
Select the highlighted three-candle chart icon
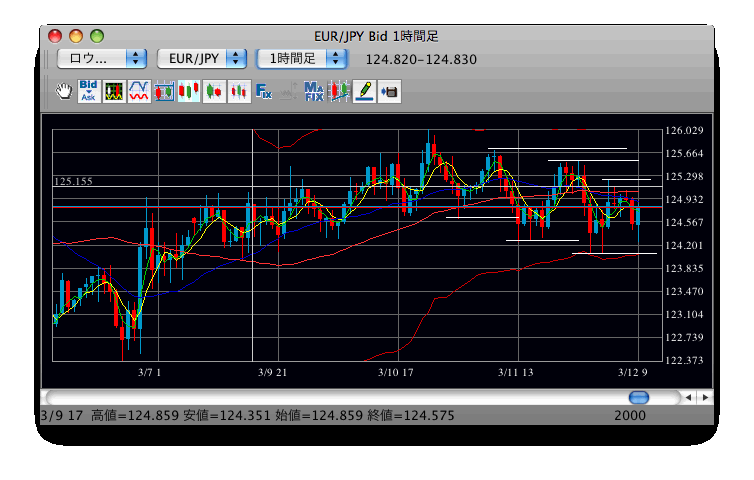(x=189, y=91)
